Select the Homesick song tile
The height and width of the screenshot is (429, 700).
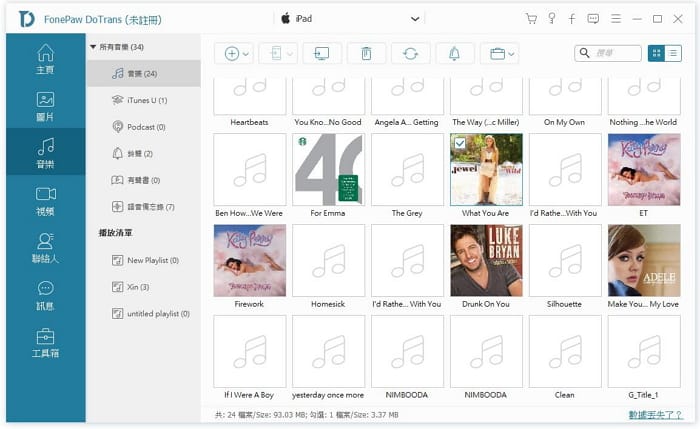coord(329,260)
